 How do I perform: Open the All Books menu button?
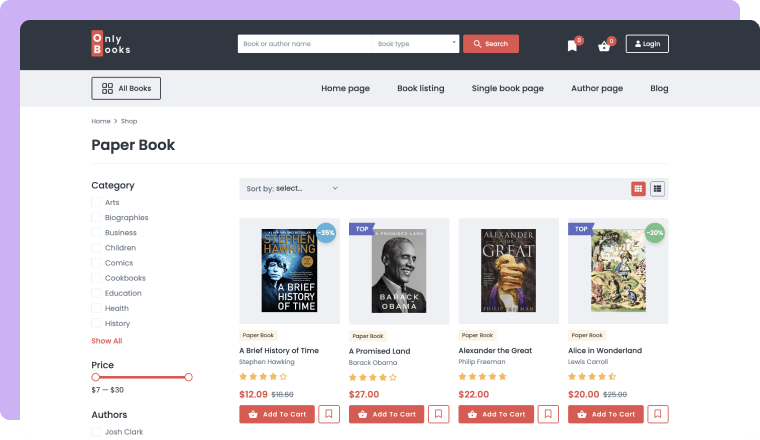coord(126,88)
